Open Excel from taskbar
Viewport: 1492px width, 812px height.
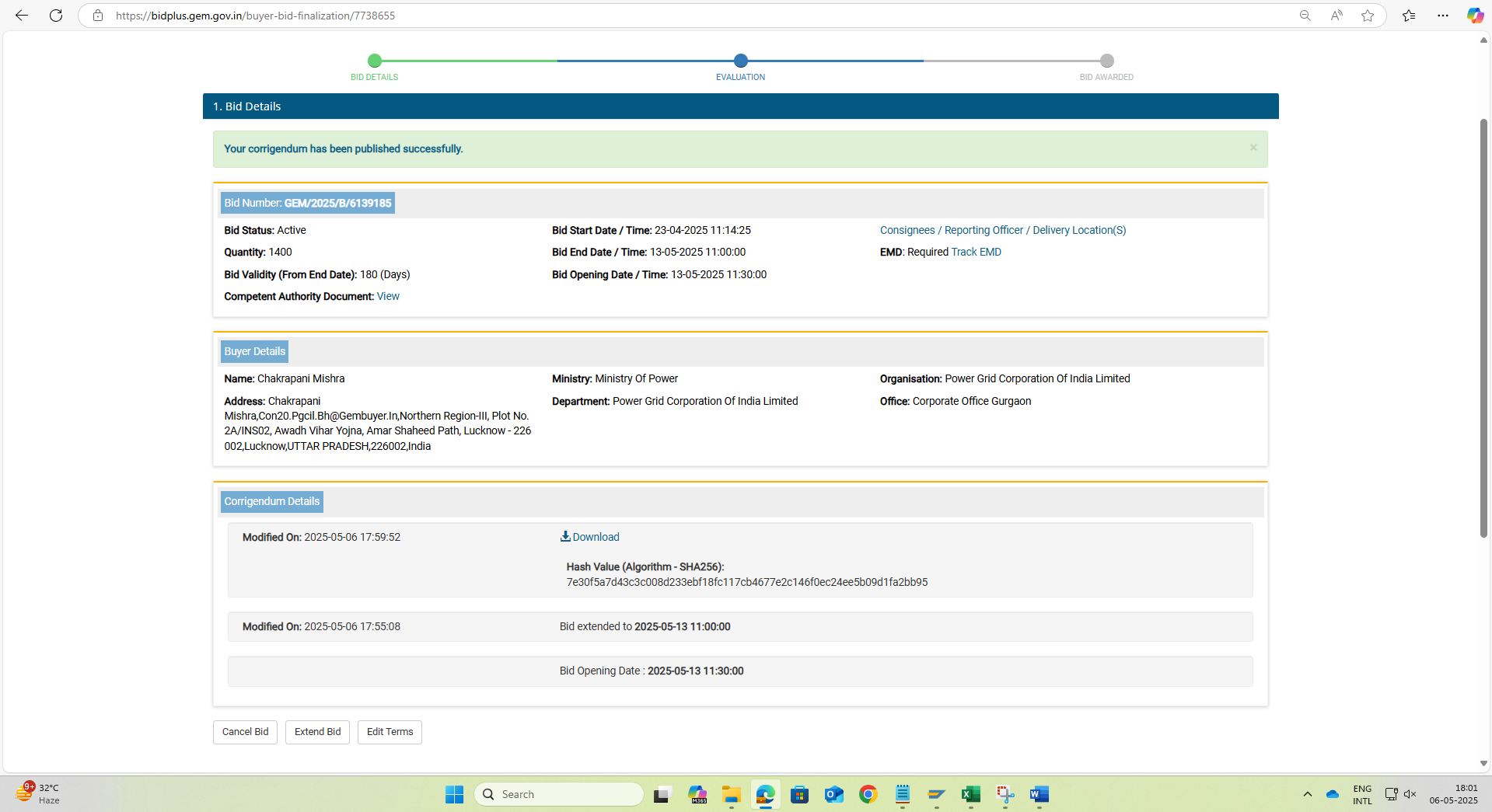tap(971, 794)
